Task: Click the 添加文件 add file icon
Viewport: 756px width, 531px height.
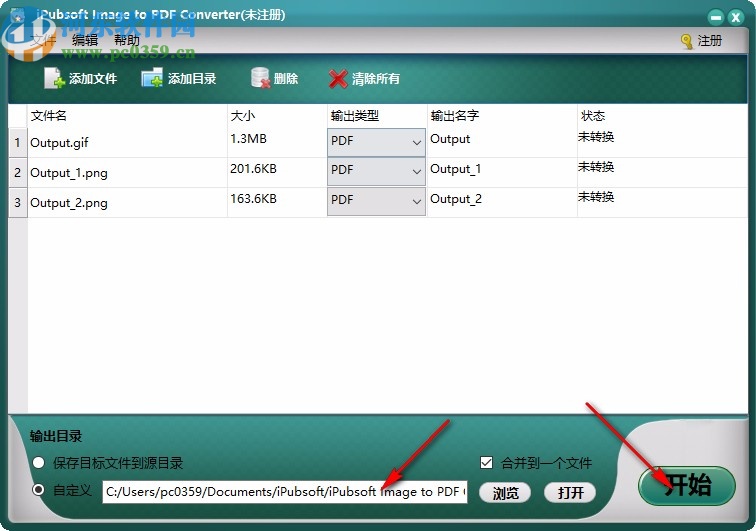Action: [54, 78]
